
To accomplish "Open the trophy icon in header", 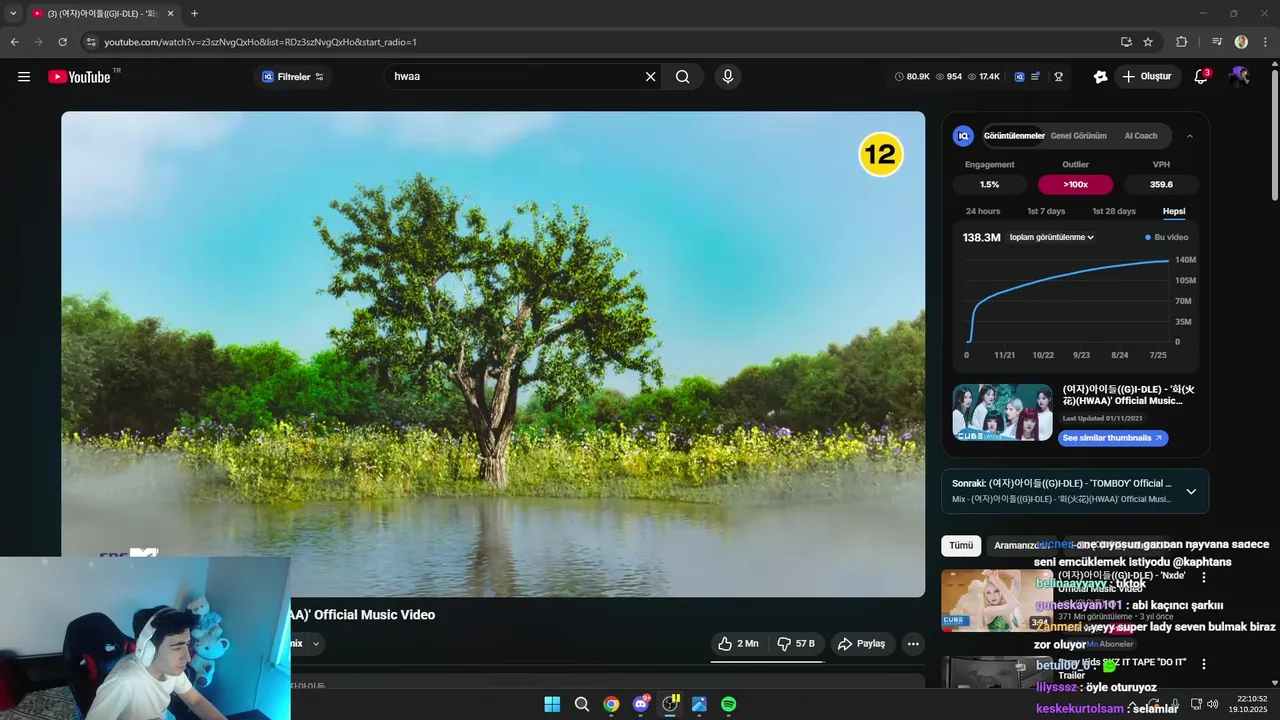I will (x=1058, y=77).
